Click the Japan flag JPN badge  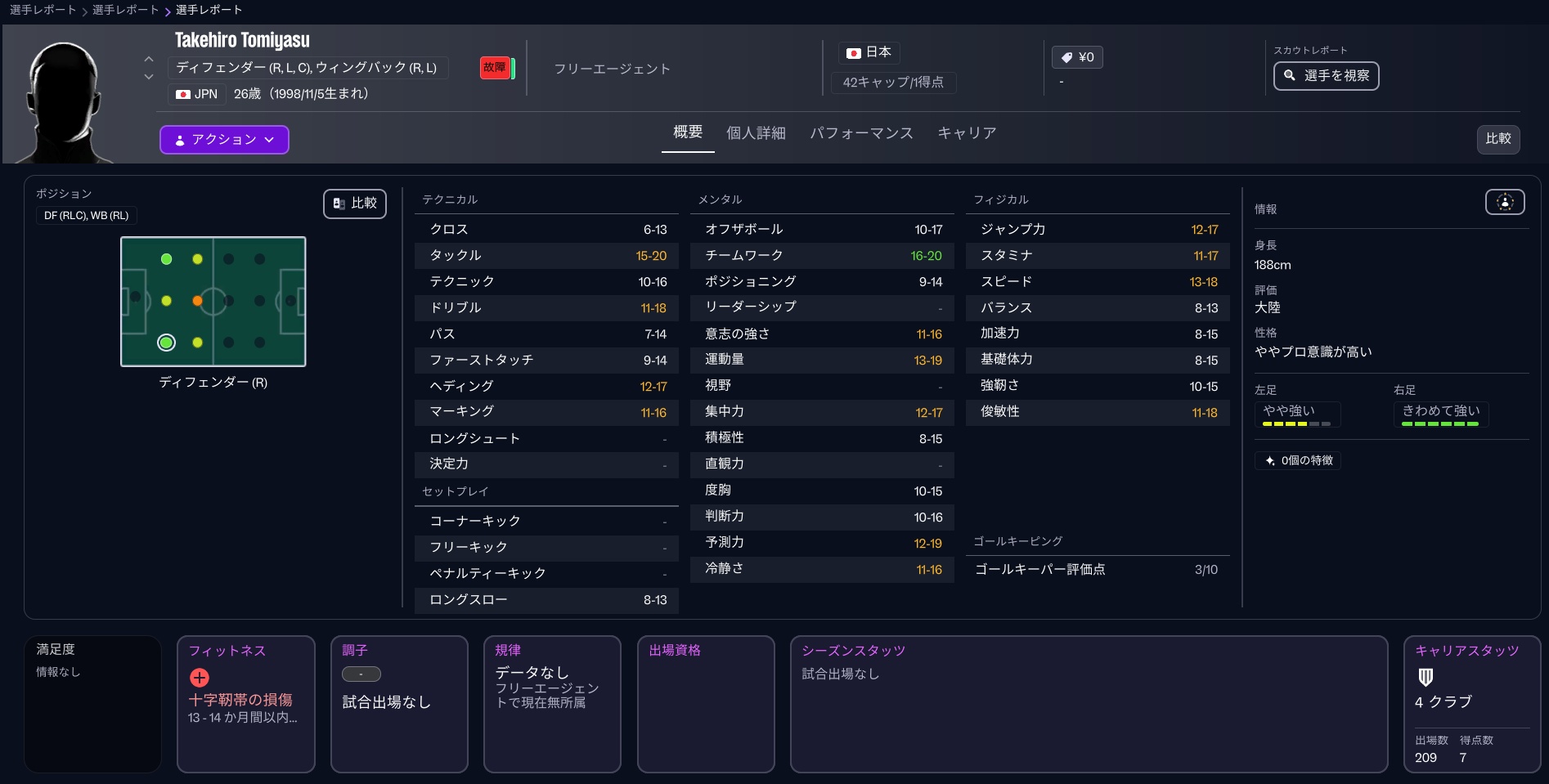[x=197, y=94]
